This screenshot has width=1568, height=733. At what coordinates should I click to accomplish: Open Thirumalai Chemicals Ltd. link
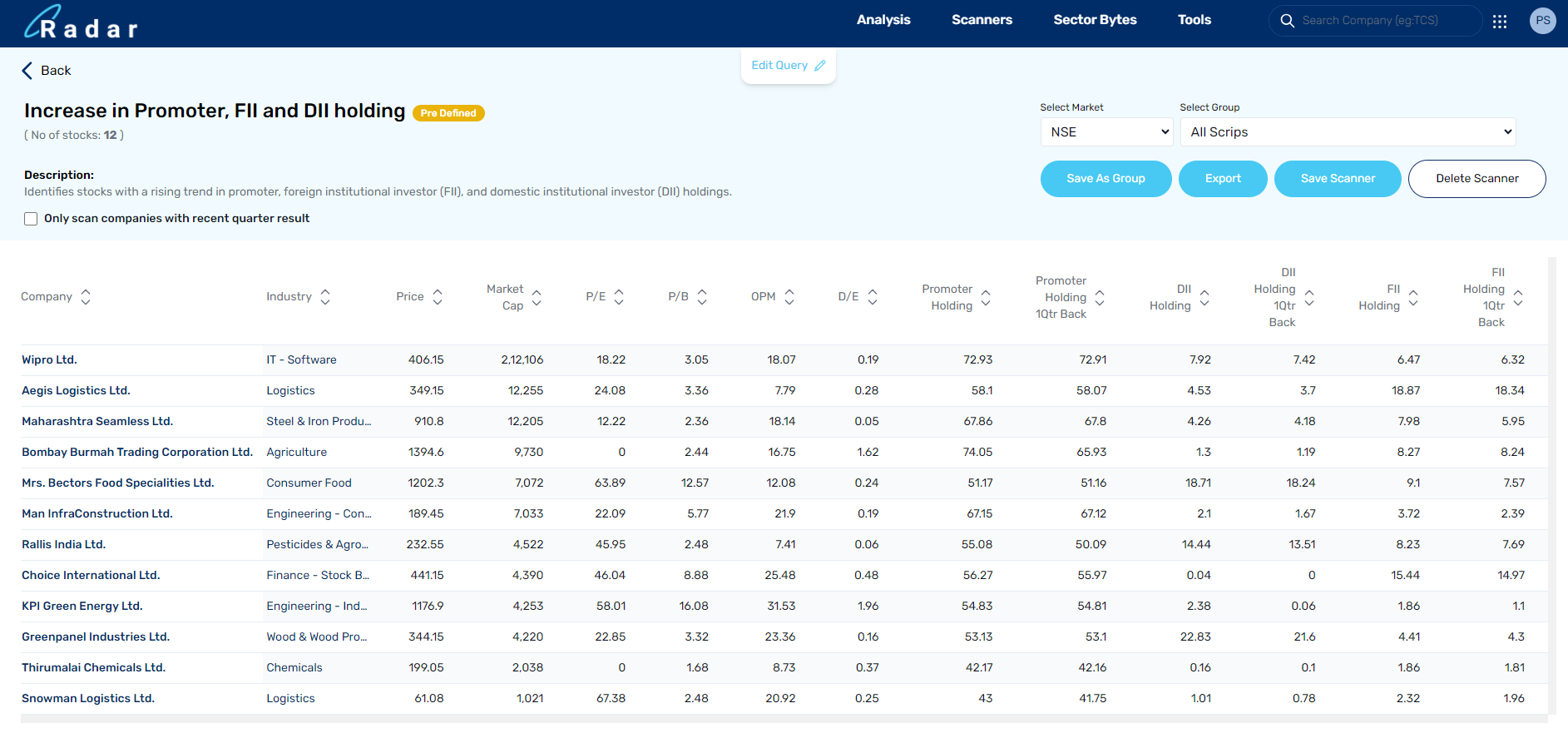coord(94,668)
